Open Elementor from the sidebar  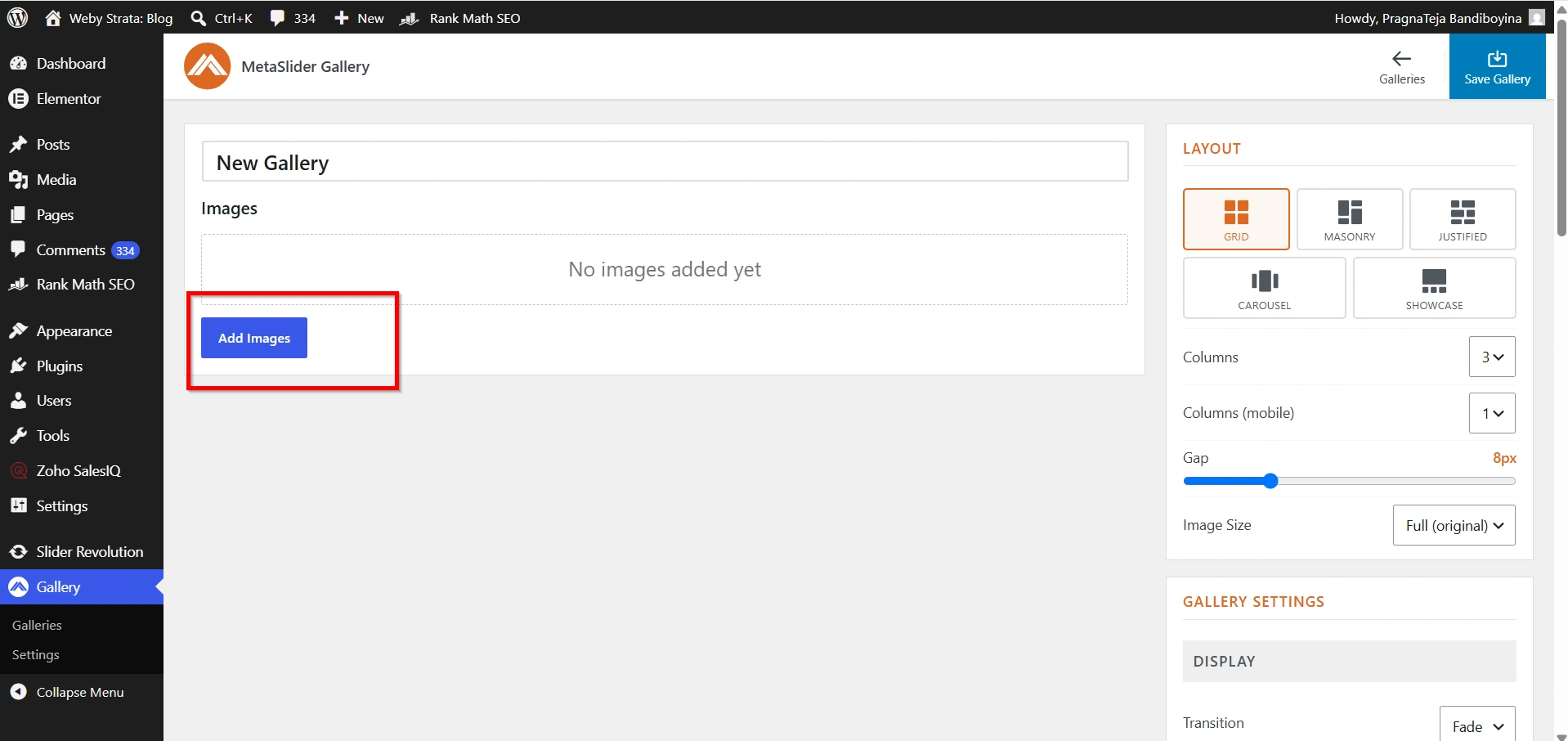(82, 98)
